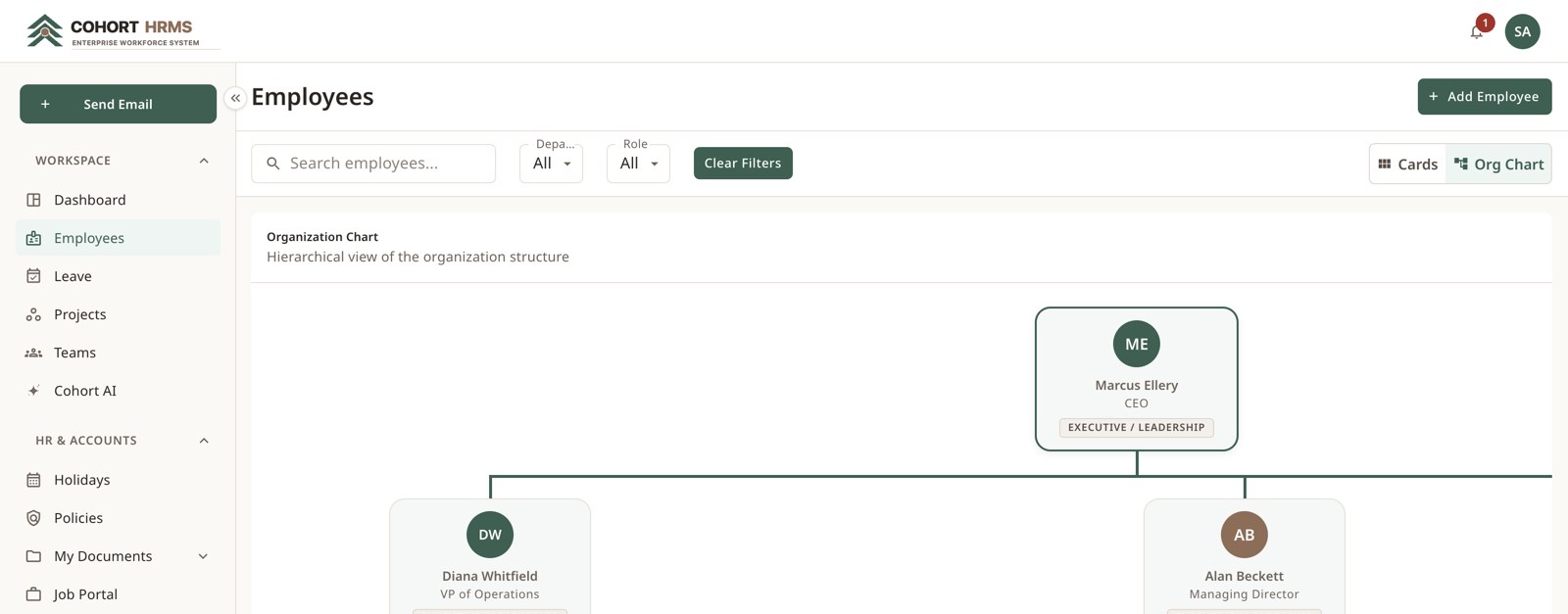Click the Teams group icon
1568x614 pixels.
click(33, 353)
